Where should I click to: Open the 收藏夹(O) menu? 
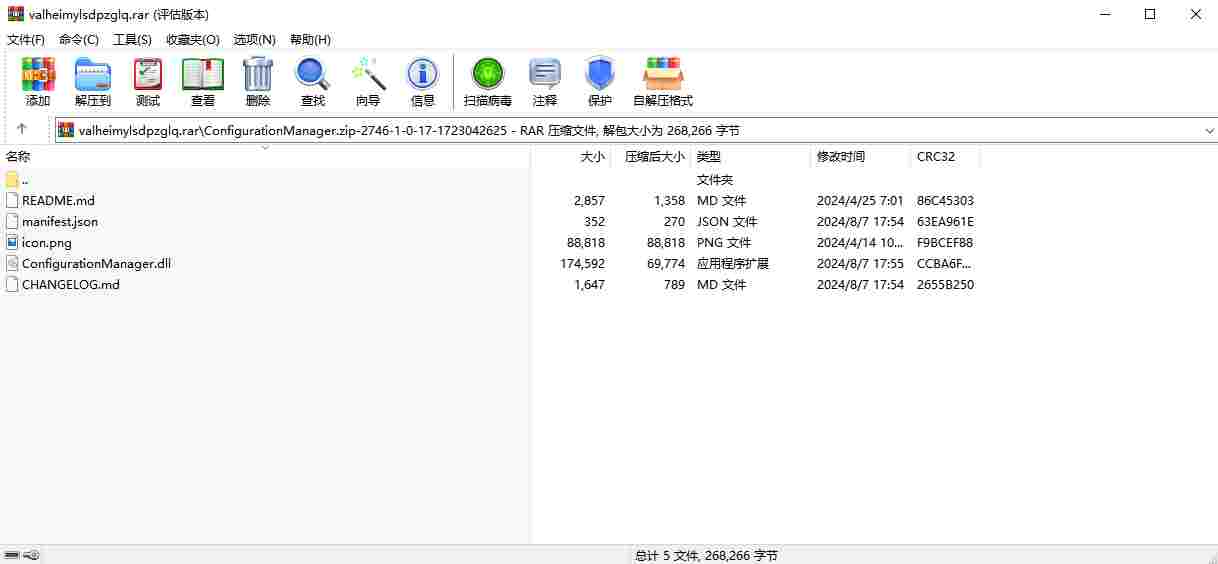pyautogui.click(x=193, y=39)
